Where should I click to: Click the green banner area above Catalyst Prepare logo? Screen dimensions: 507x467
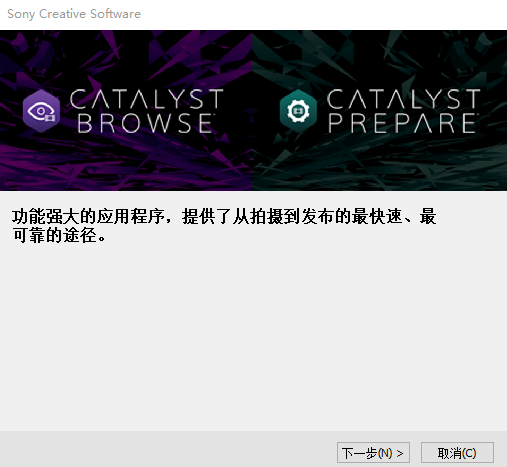tap(380, 58)
